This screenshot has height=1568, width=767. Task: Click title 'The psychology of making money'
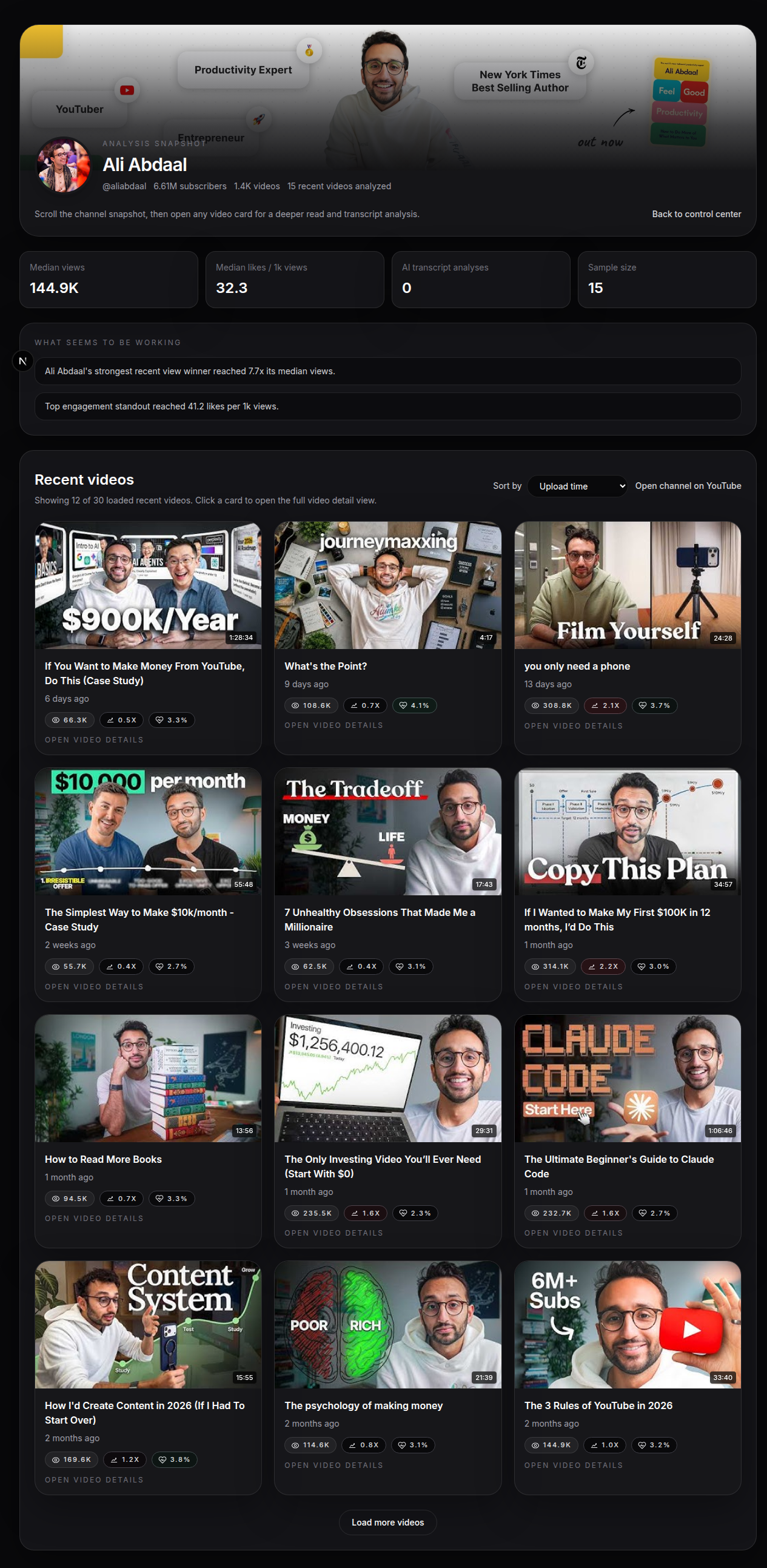point(363,1405)
